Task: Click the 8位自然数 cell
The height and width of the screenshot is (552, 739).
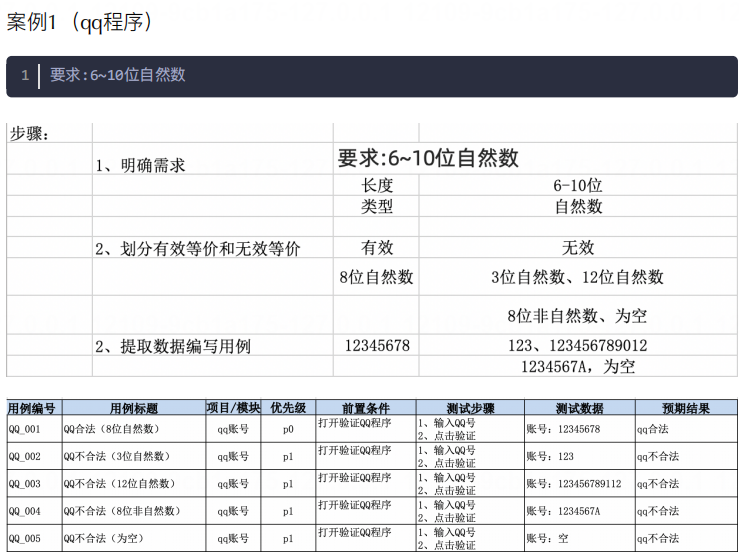Action: pyautogui.click(x=376, y=277)
